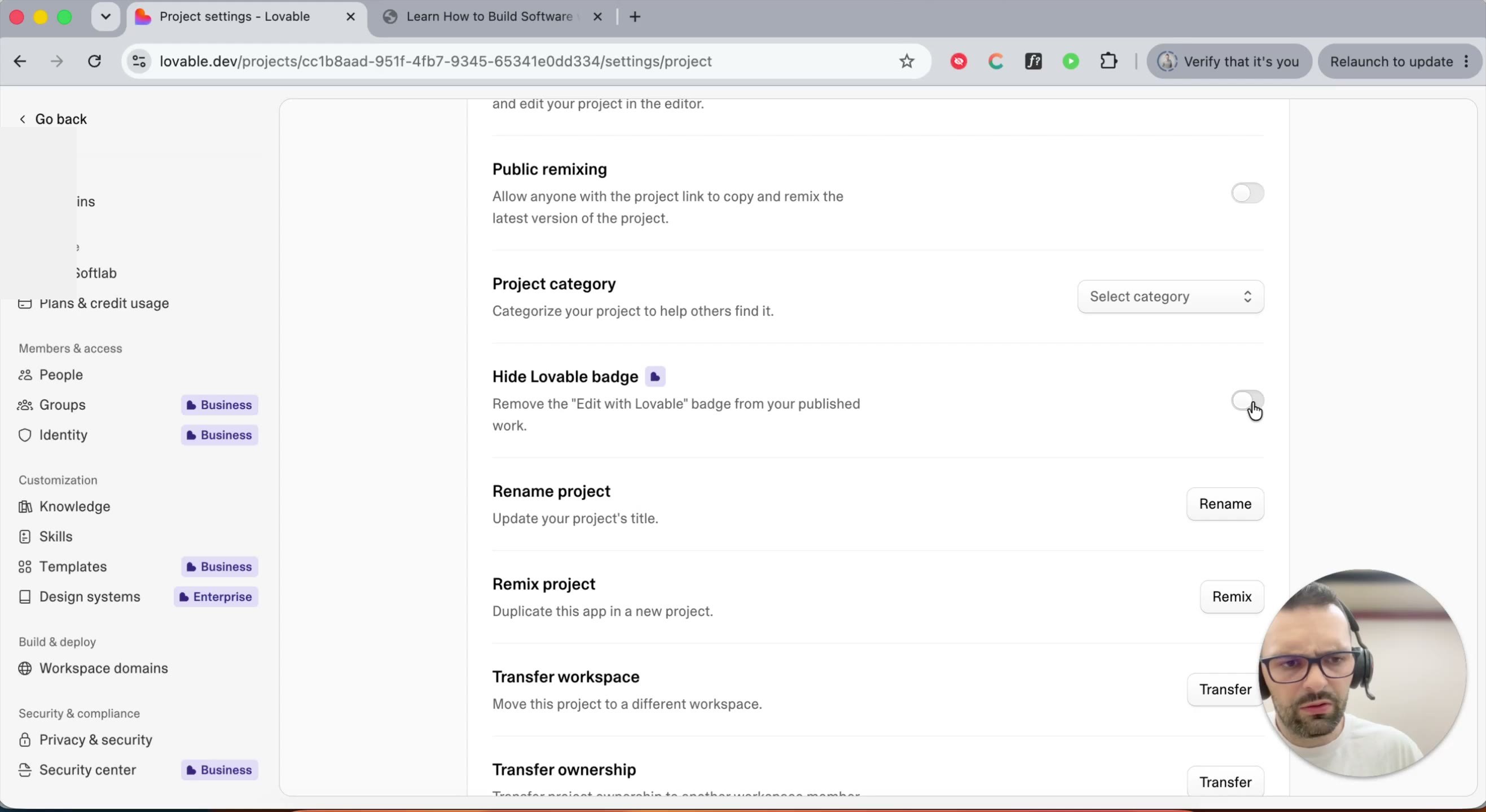Click the Remix button
The image size is (1486, 812).
pyautogui.click(x=1232, y=597)
